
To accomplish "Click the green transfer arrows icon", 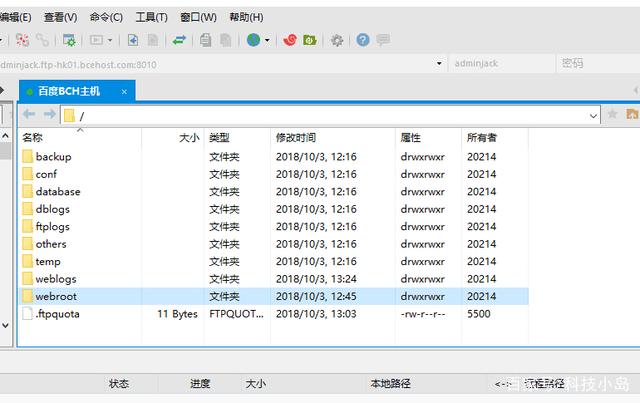I will coord(179,40).
